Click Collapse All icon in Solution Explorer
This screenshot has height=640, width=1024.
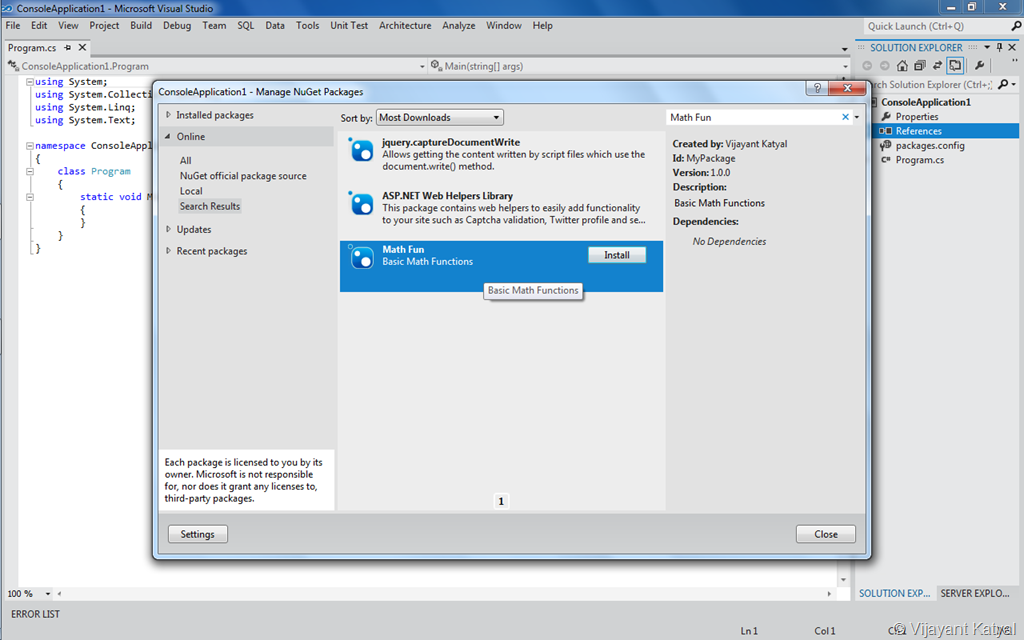(x=920, y=65)
